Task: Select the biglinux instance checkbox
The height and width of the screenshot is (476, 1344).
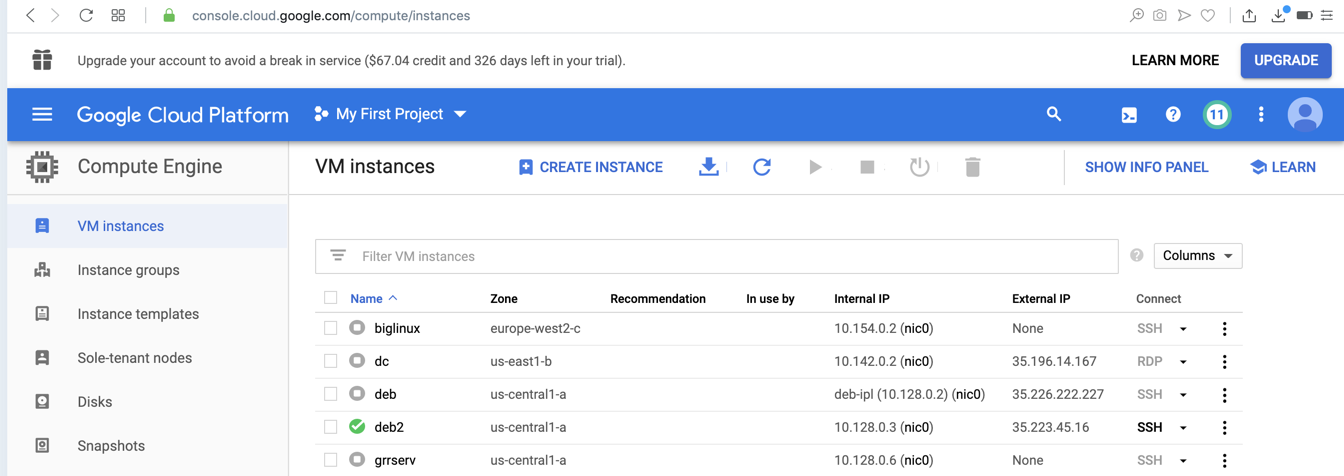Action: click(331, 328)
